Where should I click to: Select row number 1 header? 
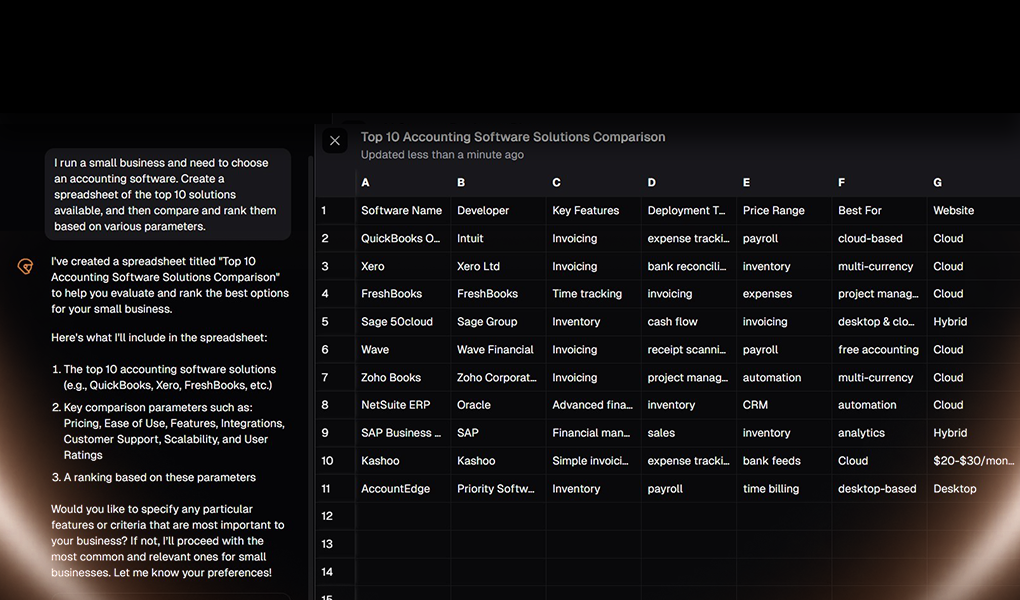tap(336, 211)
